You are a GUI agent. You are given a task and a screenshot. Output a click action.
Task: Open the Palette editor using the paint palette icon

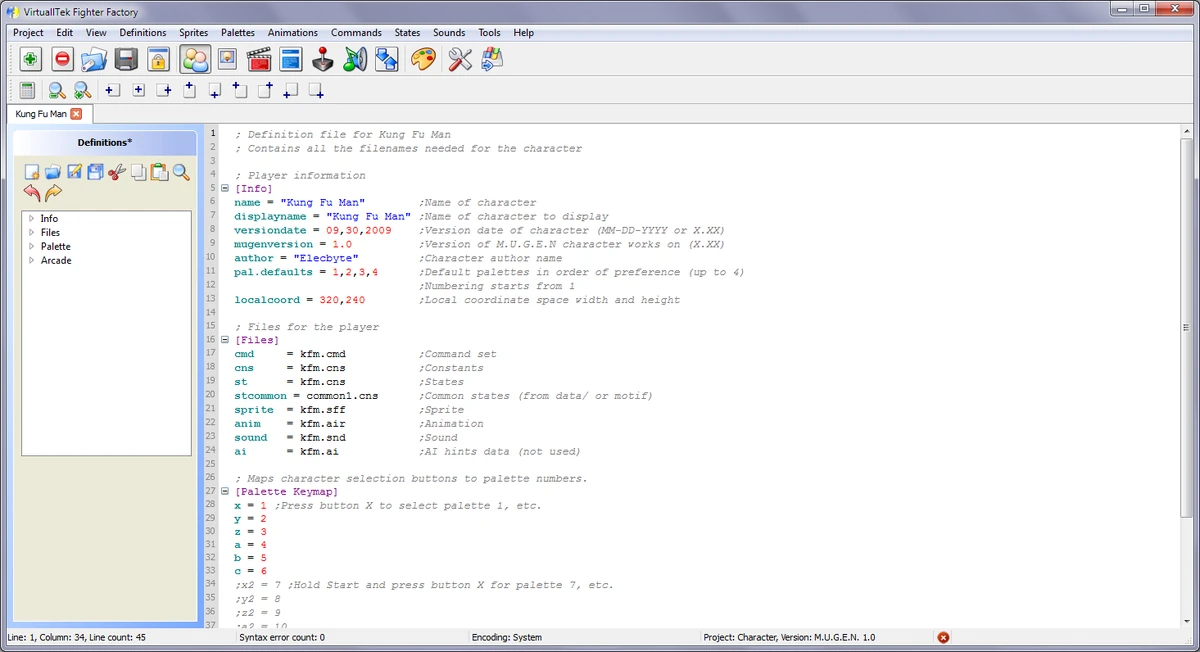(x=422, y=59)
